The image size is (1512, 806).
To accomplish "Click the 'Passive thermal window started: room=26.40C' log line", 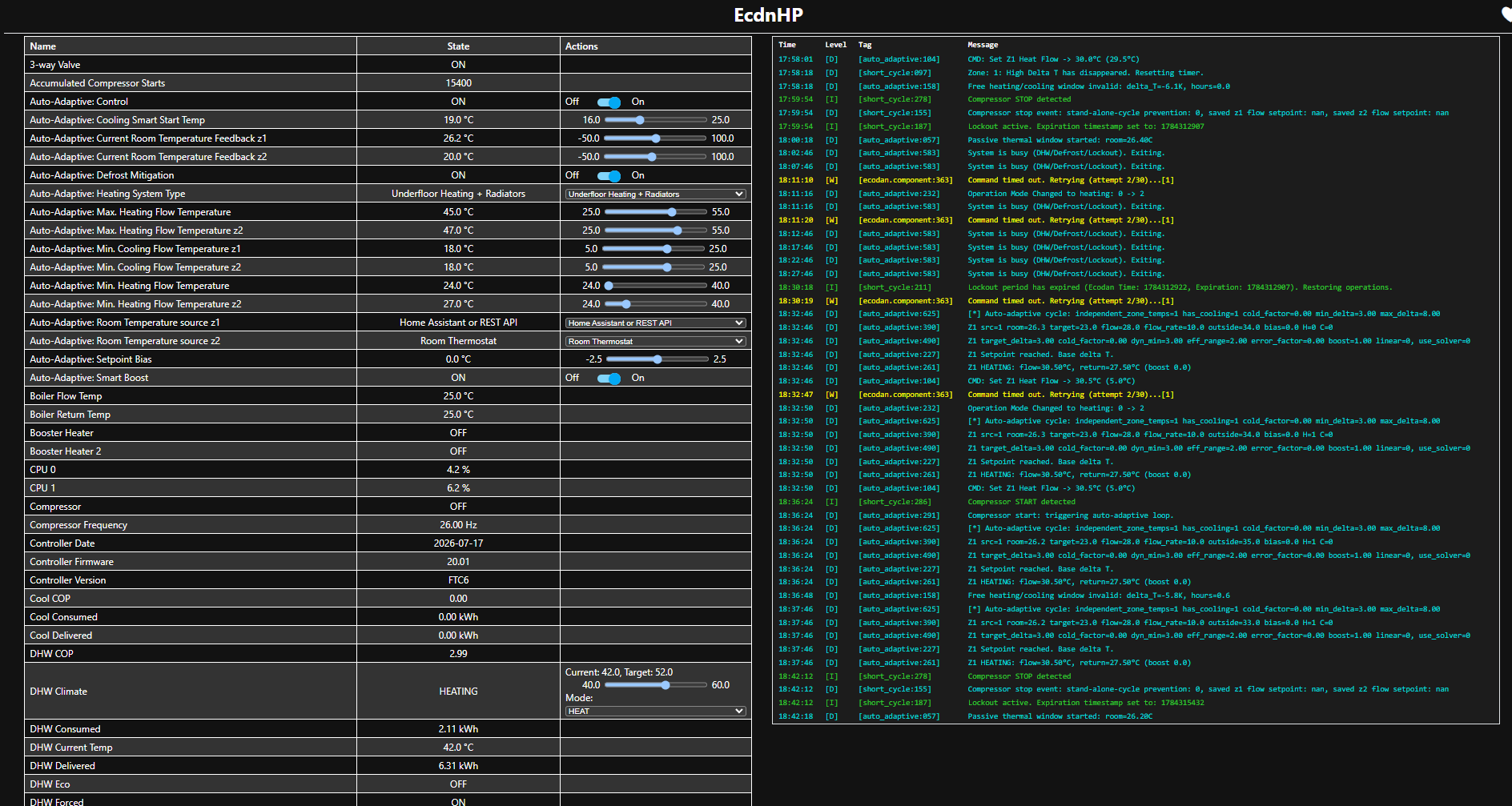I will click(x=1060, y=140).
